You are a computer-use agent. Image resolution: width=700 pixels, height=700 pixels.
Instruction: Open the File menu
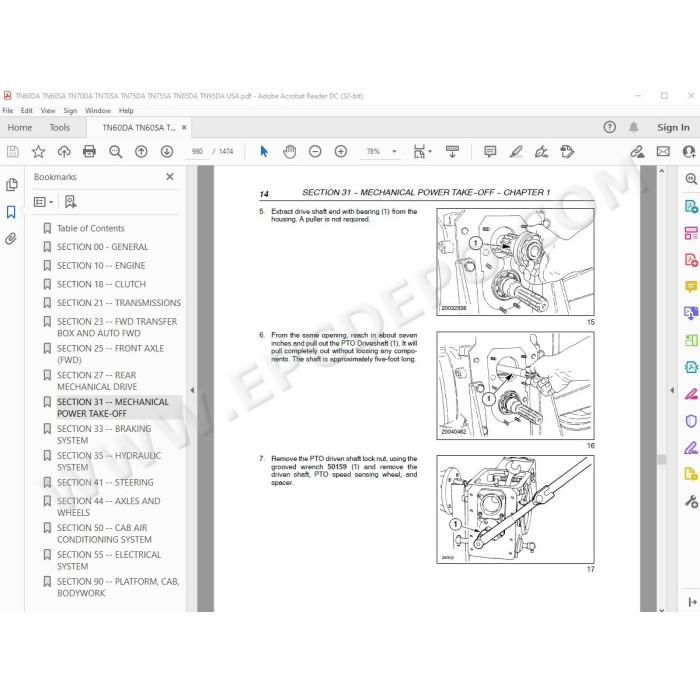click(x=8, y=110)
